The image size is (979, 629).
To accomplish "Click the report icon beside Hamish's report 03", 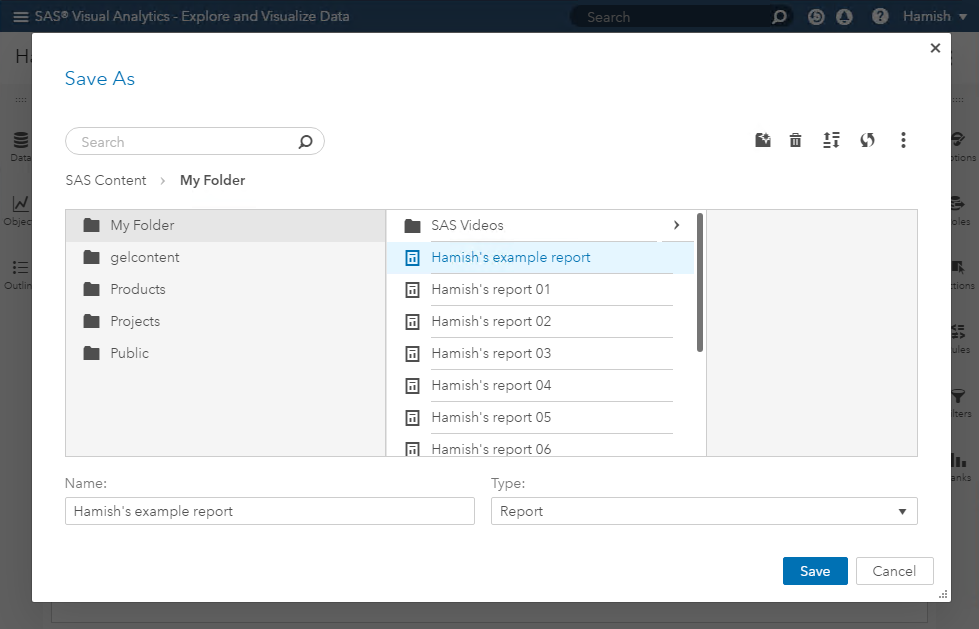I will point(411,354).
